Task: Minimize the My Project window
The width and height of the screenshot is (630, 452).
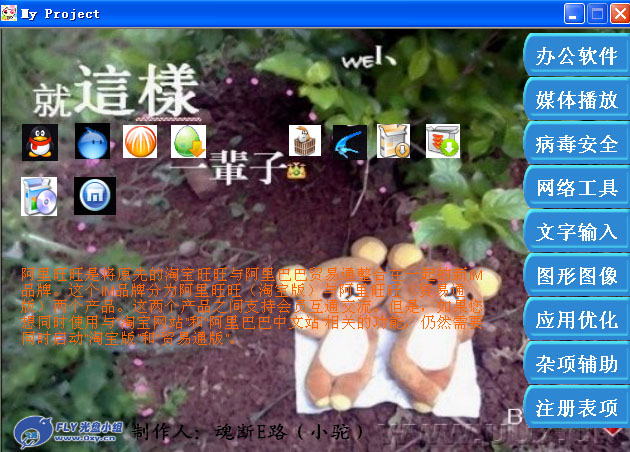Action: point(574,14)
